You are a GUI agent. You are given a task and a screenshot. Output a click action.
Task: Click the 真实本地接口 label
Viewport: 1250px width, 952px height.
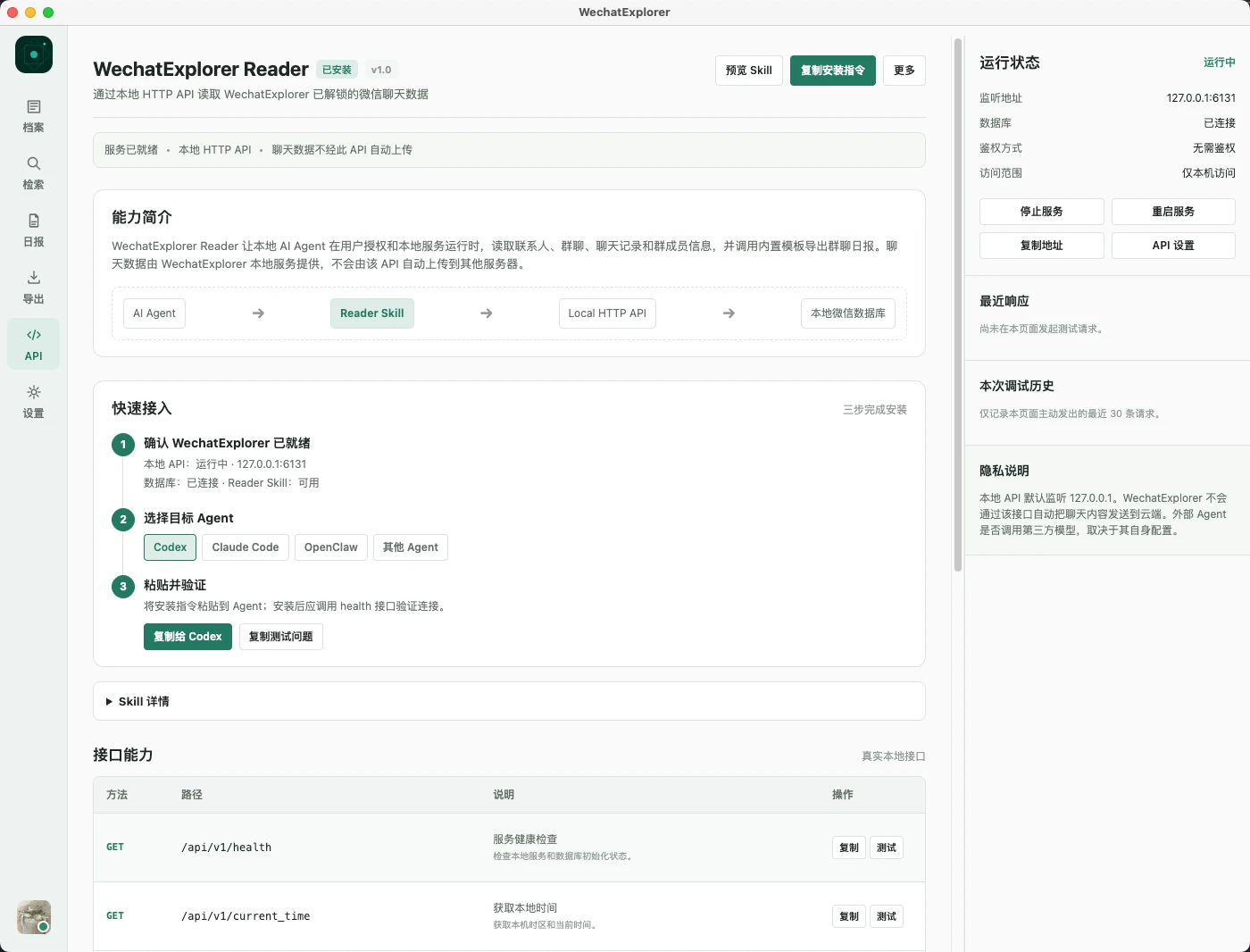(x=894, y=756)
